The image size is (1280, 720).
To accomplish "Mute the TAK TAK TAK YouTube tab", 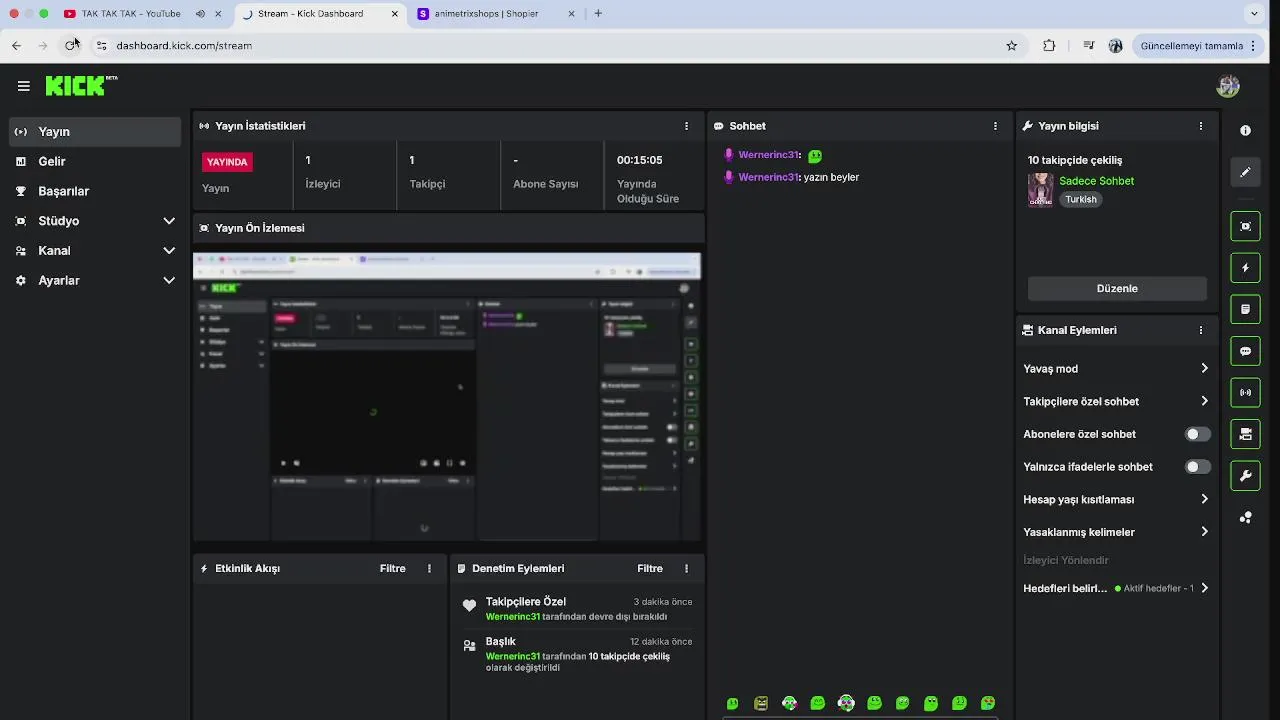I will coord(200,14).
